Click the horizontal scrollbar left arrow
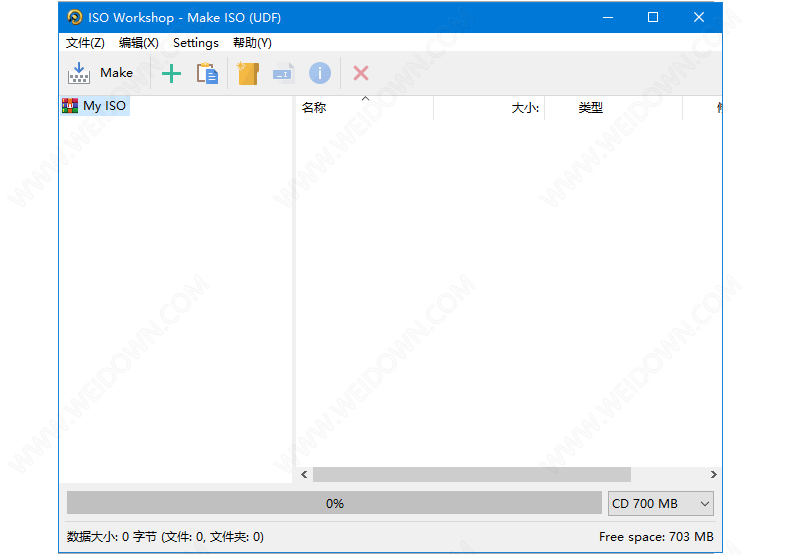The image size is (790, 555). tap(304, 474)
